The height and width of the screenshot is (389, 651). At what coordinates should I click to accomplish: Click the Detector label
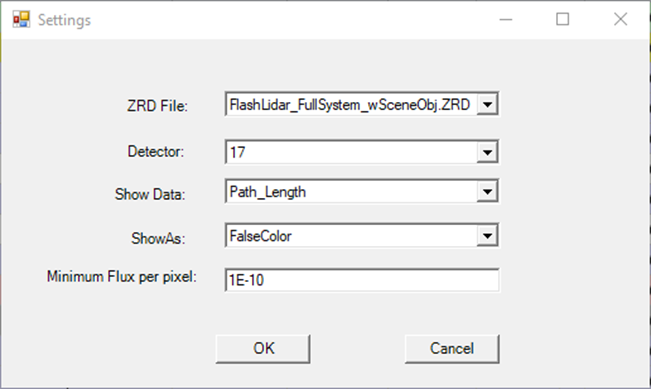[156, 152]
